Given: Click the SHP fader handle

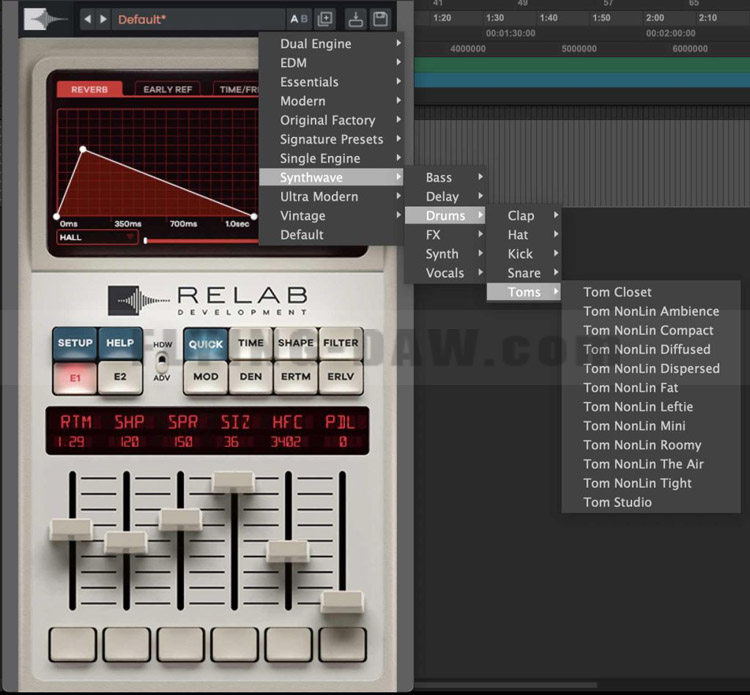Looking at the screenshot, I should 126,542.
